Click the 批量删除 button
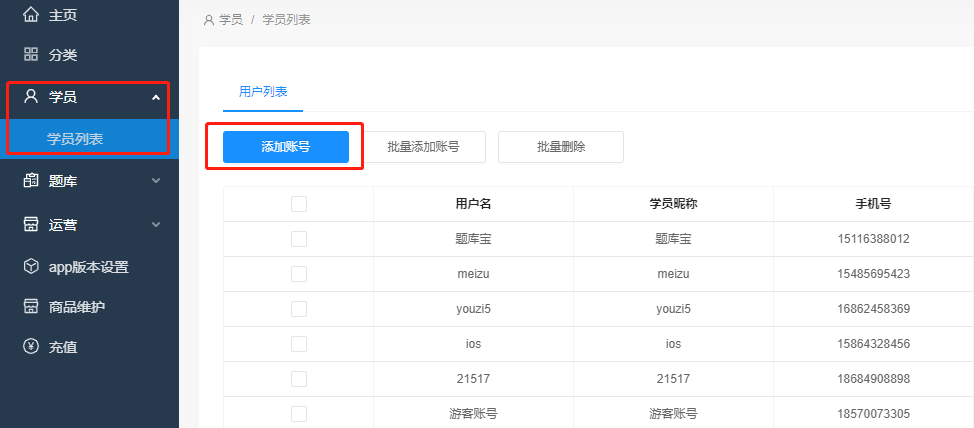 (x=561, y=147)
